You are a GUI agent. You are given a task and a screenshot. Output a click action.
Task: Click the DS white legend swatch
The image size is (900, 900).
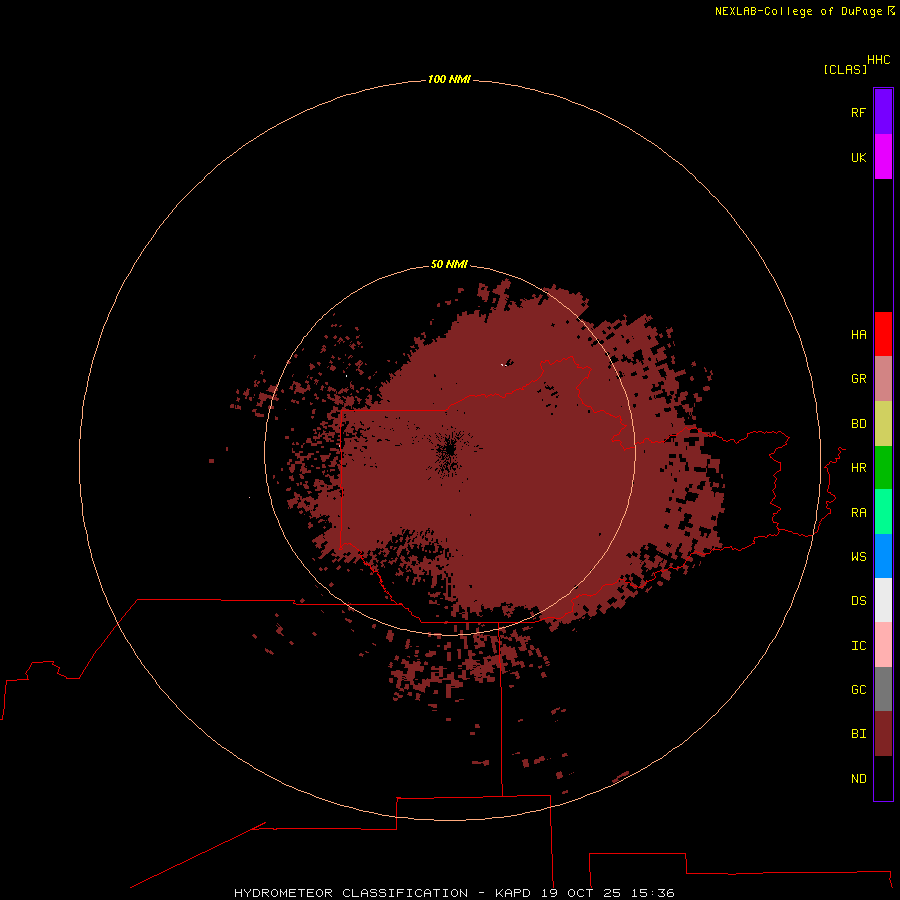(x=883, y=600)
